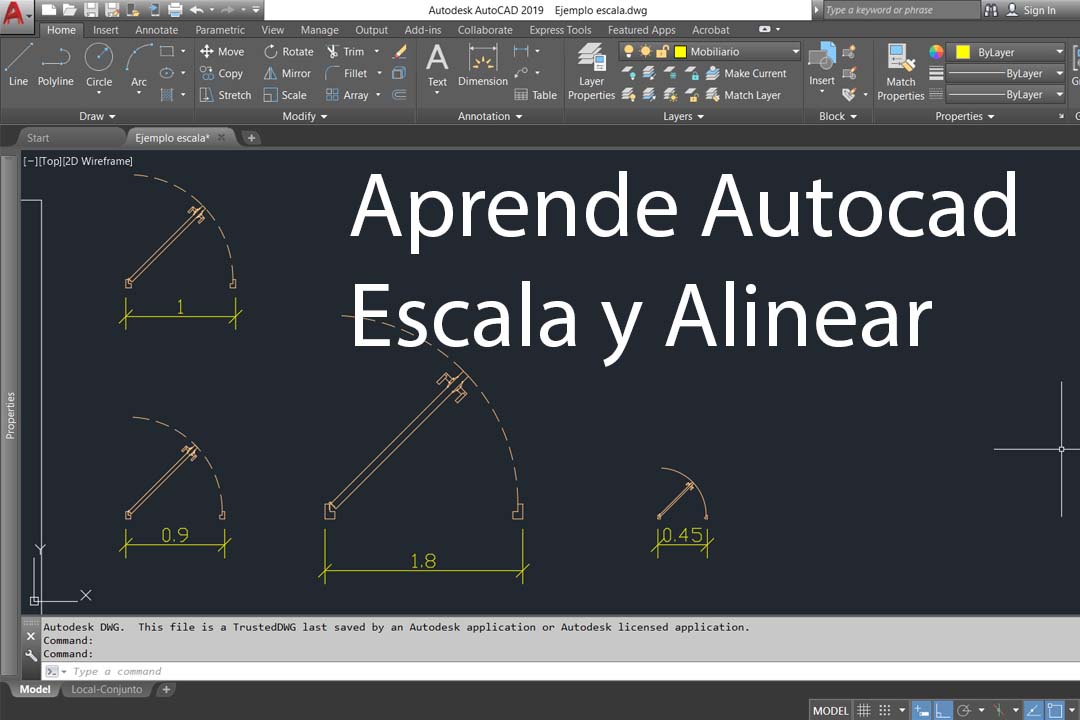Click the Save icon in quick access toolbar
1080x720 pixels.
coord(91,10)
